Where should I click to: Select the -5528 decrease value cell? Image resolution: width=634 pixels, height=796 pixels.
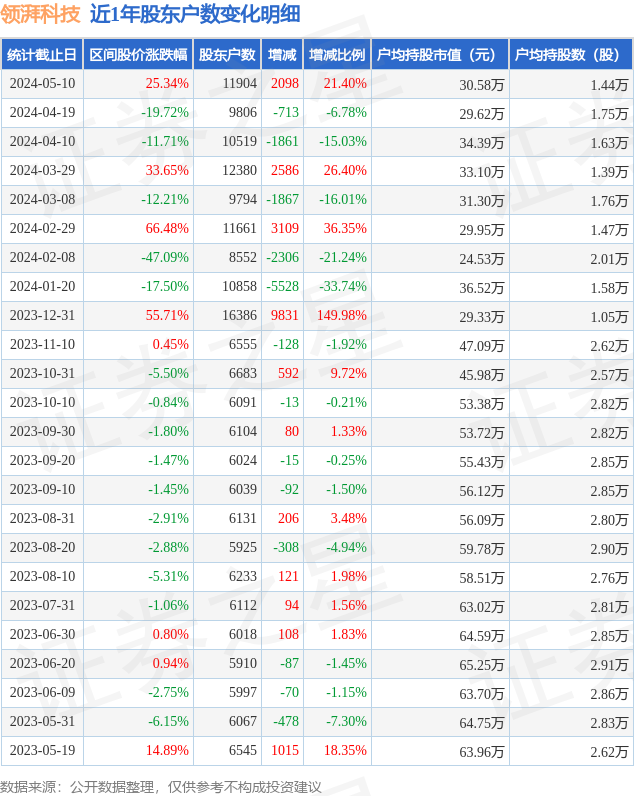point(283,287)
